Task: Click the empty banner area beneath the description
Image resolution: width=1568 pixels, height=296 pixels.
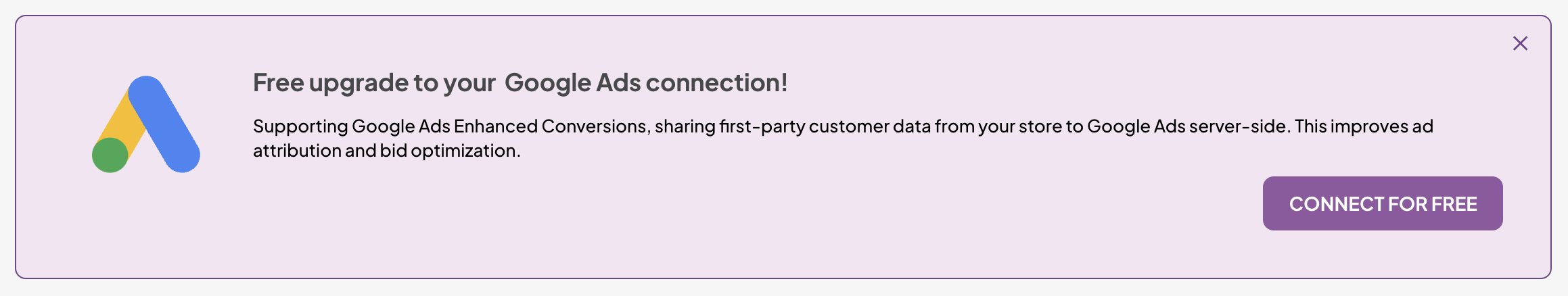Action: (x=676, y=216)
